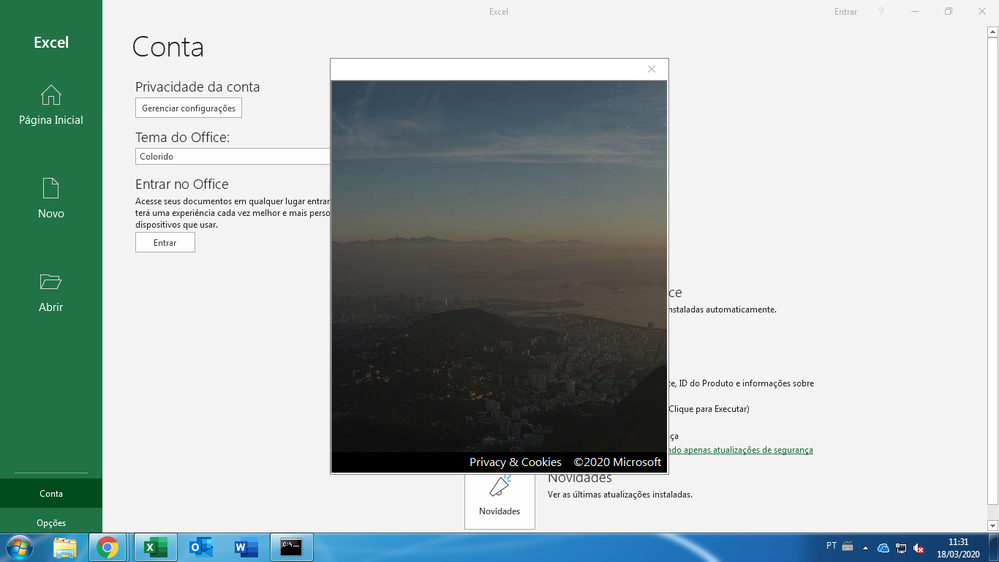Click Ver as últimas atualizações instaladas text
This screenshot has width=999, height=562.
[x=620, y=494]
